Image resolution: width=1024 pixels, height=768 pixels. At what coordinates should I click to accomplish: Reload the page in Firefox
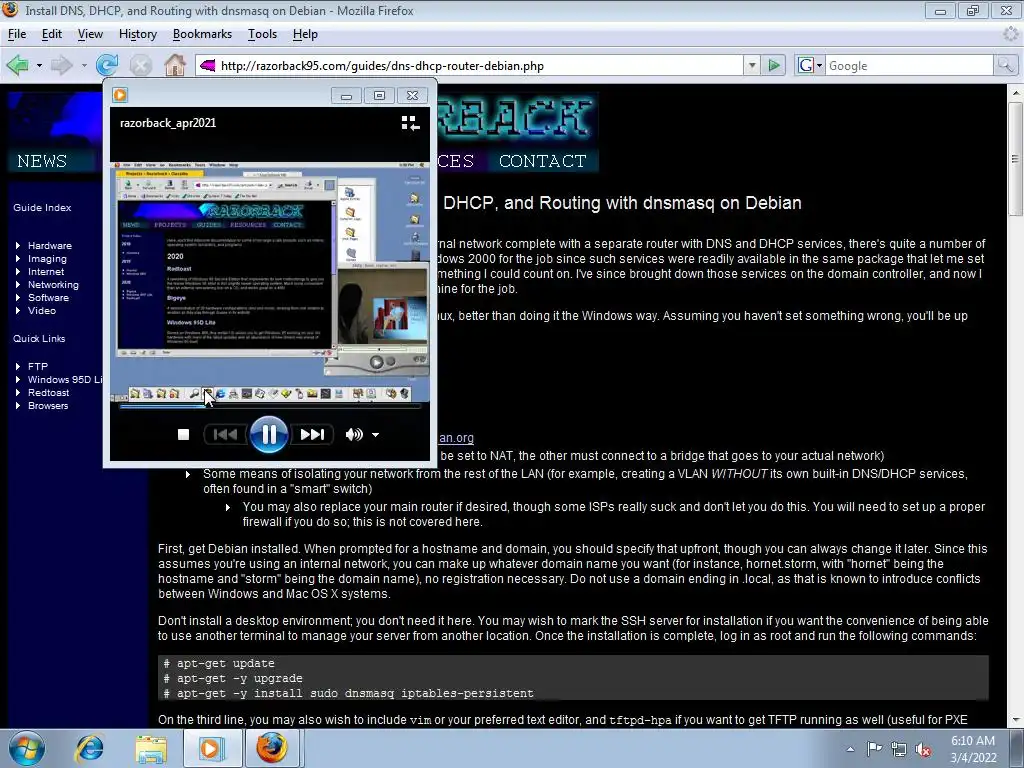(x=106, y=65)
